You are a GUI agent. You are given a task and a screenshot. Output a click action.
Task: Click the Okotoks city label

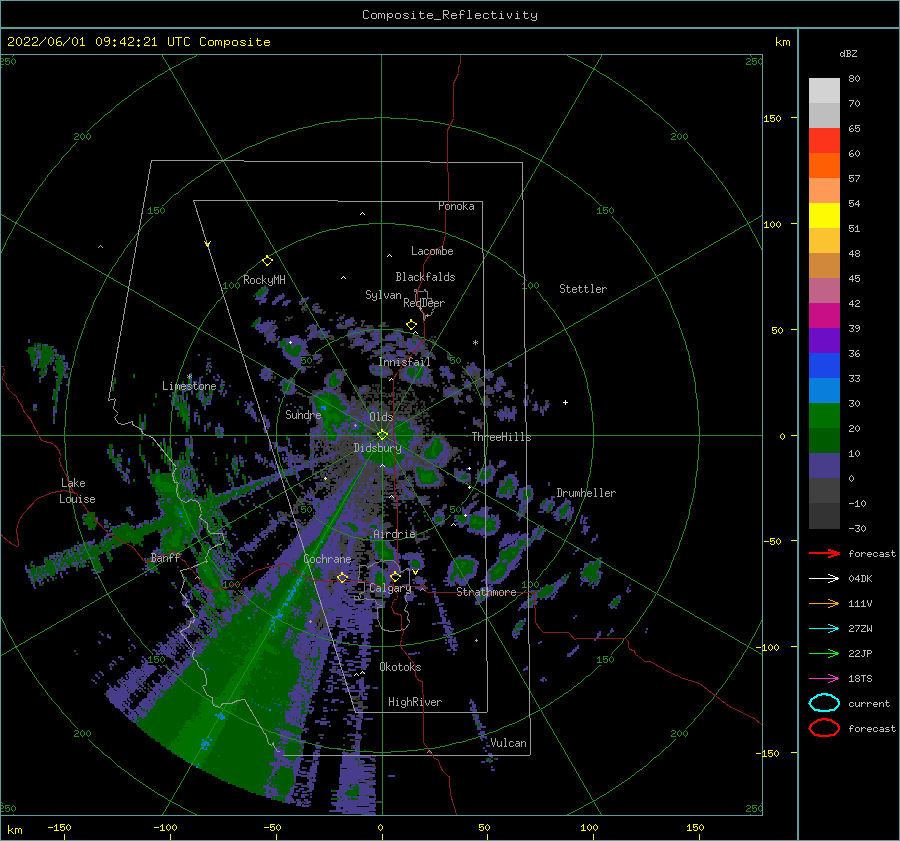point(400,667)
